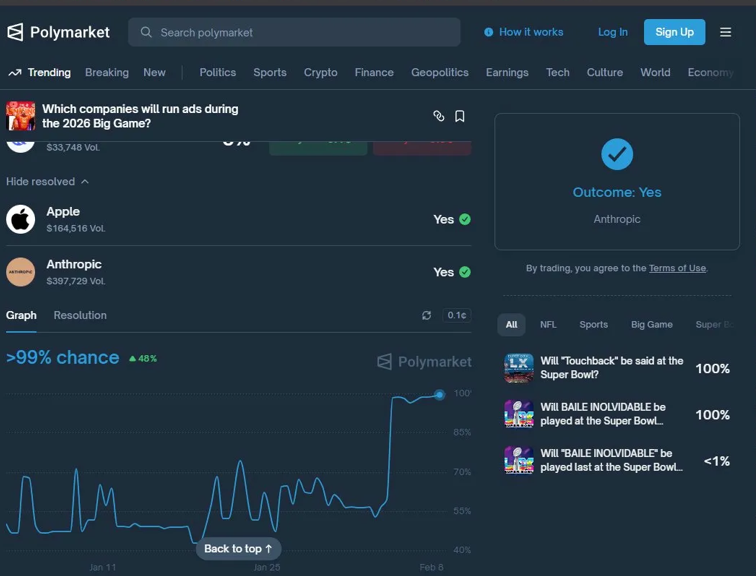
Task: Open the Earnings category
Action: point(507,73)
